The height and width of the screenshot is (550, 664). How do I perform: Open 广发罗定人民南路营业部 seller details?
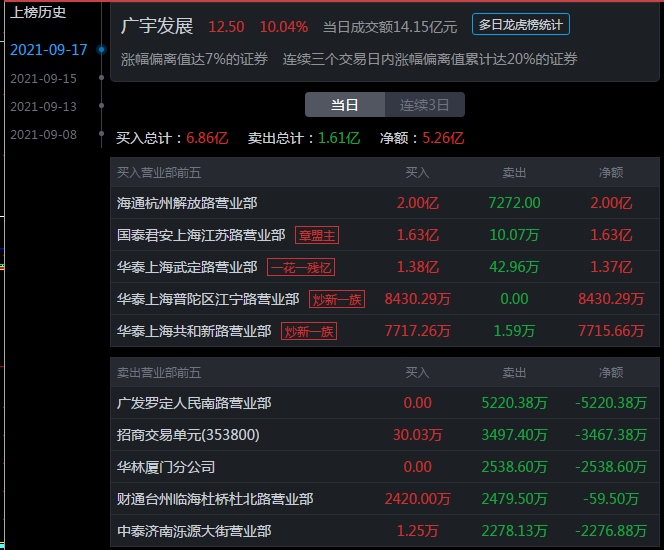pyautogui.click(x=194, y=403)
